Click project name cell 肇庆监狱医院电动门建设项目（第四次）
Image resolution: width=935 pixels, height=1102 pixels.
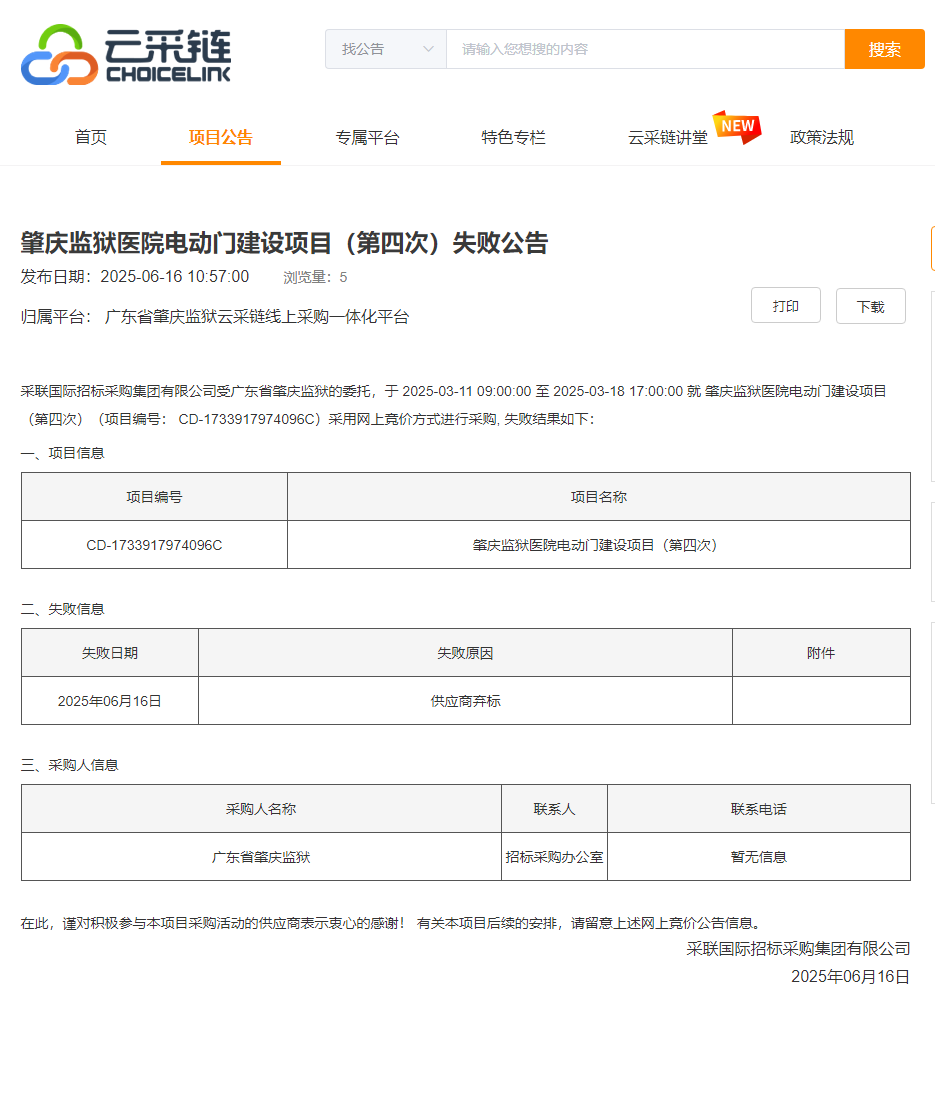599,545
